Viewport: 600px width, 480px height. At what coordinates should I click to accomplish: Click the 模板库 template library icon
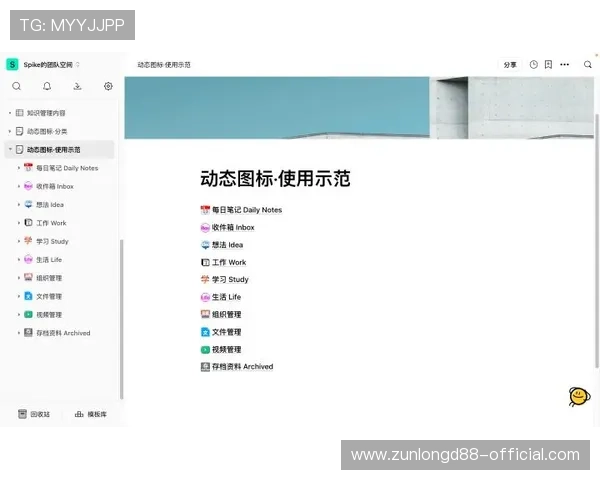[x=79, y=414]
